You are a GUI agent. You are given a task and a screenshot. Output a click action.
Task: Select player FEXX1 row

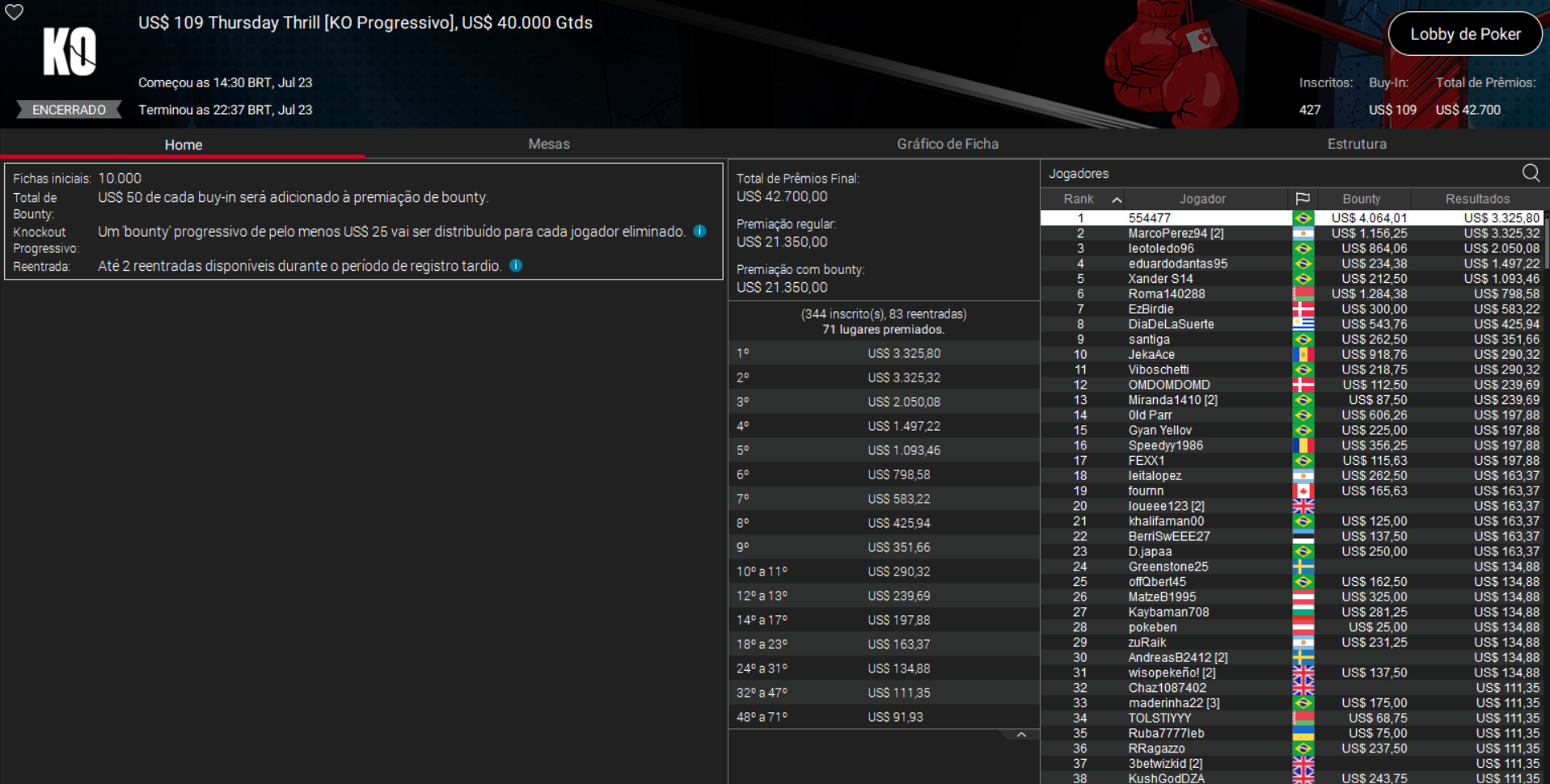(x=1291, y=461)
